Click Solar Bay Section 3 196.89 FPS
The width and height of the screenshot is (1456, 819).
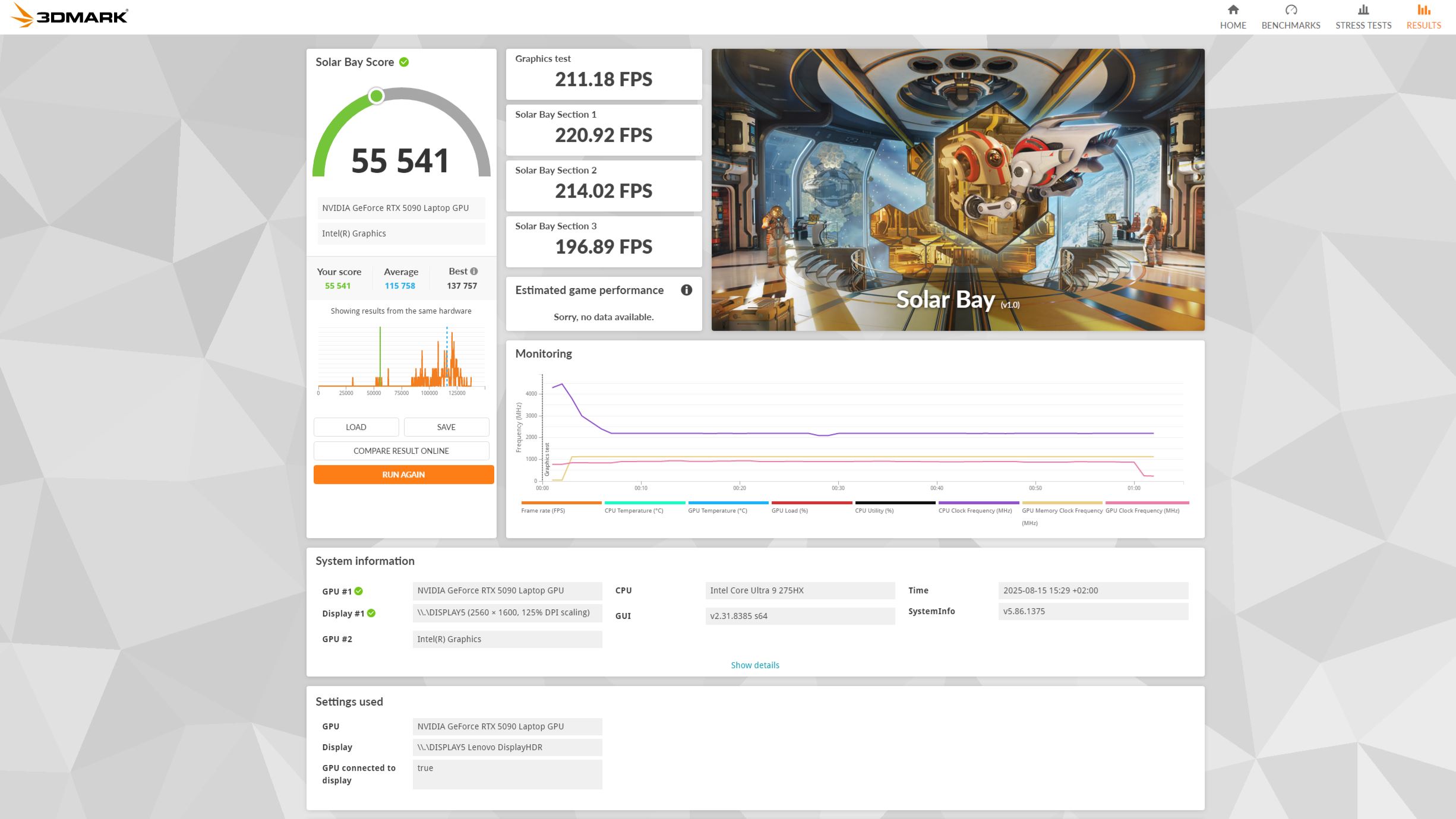(604, 242)
